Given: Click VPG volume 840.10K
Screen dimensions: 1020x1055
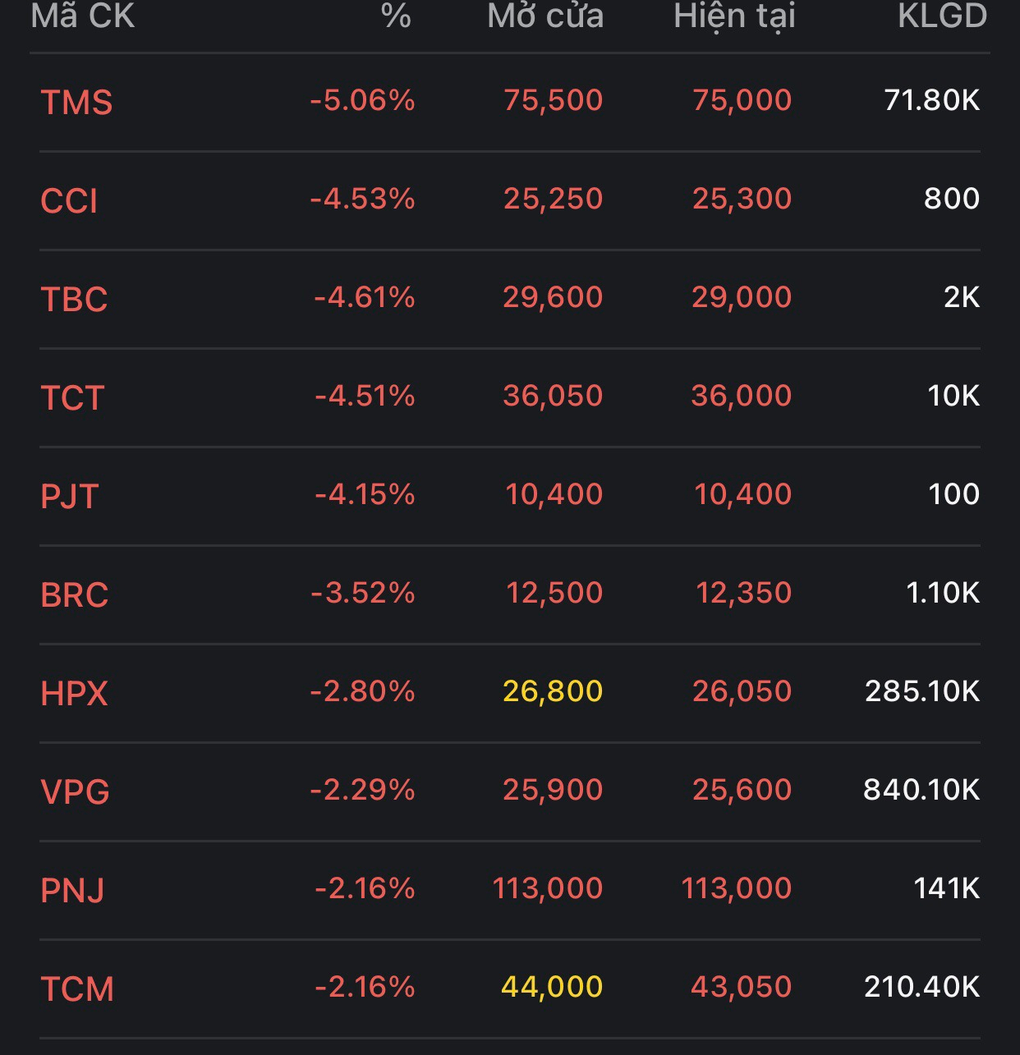Looking at the screenshot, I should click(x=921, y=789).
